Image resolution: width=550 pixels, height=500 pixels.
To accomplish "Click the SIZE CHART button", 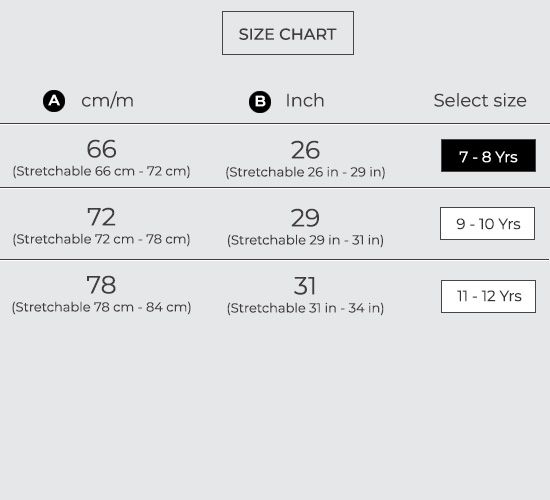I will 288,33.
